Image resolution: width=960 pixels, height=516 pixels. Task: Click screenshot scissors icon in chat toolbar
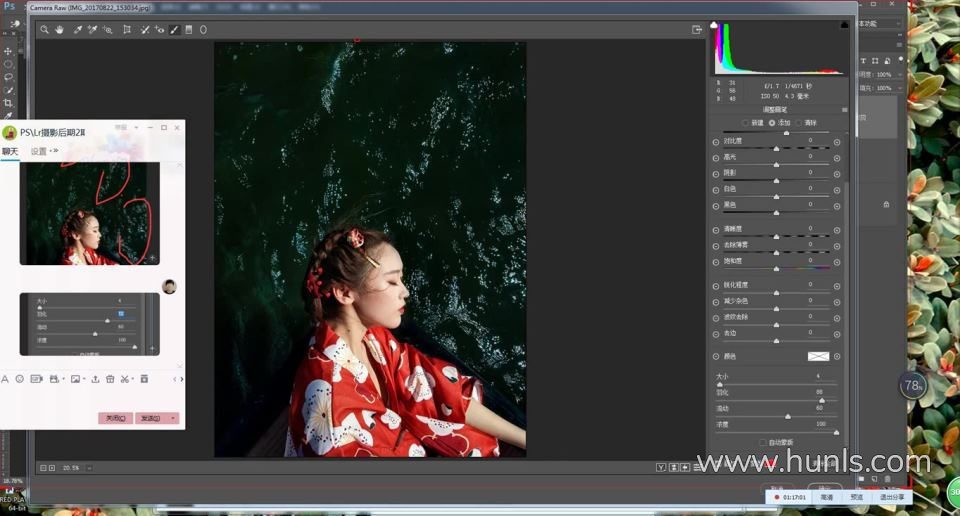coord(124,380)
